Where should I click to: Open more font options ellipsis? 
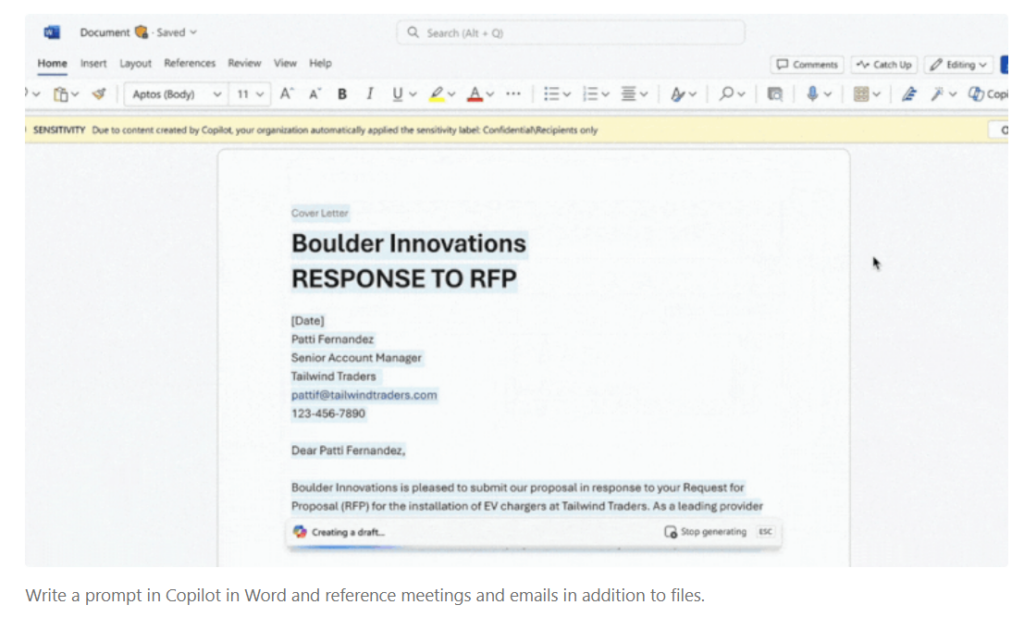[513, 94]
